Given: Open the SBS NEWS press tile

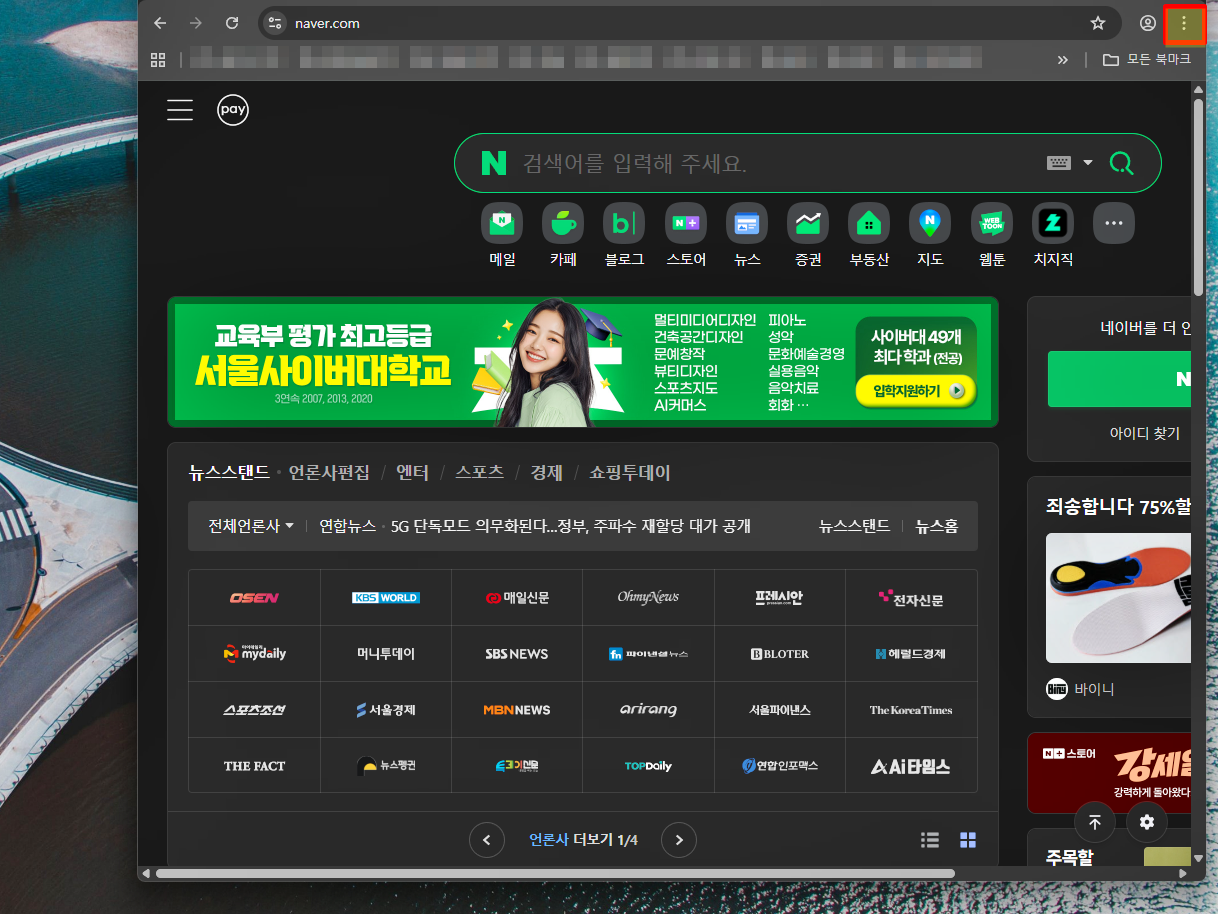Looking at the screenshot, I should pyautogui.click(x=517, y=654).
